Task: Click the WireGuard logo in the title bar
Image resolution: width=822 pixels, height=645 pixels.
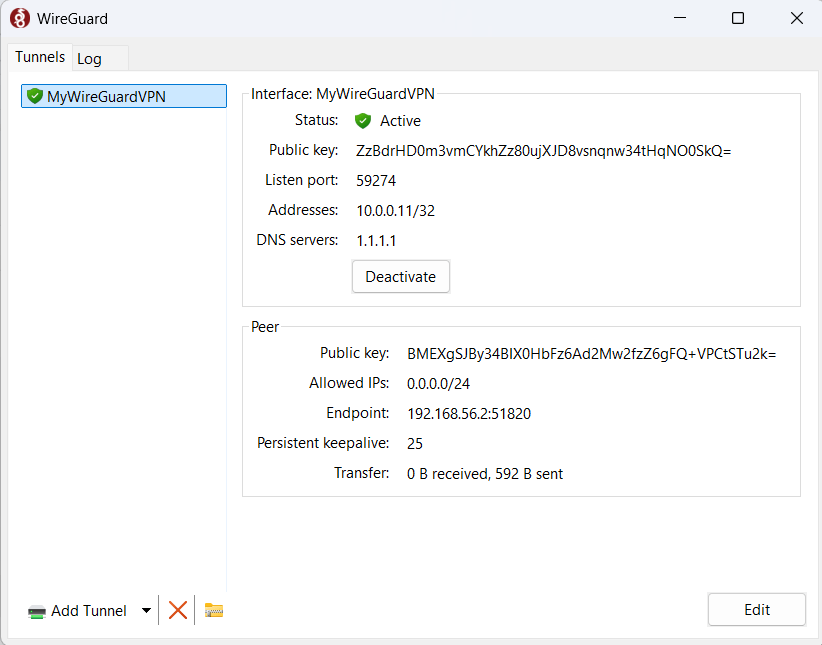Action: pos(19,18)
